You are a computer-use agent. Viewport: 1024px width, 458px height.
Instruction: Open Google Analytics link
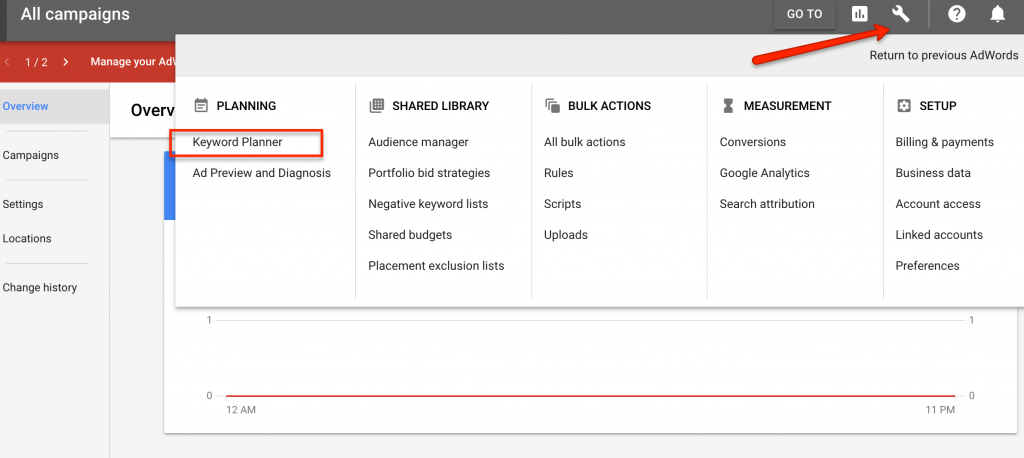coord(765,173)
